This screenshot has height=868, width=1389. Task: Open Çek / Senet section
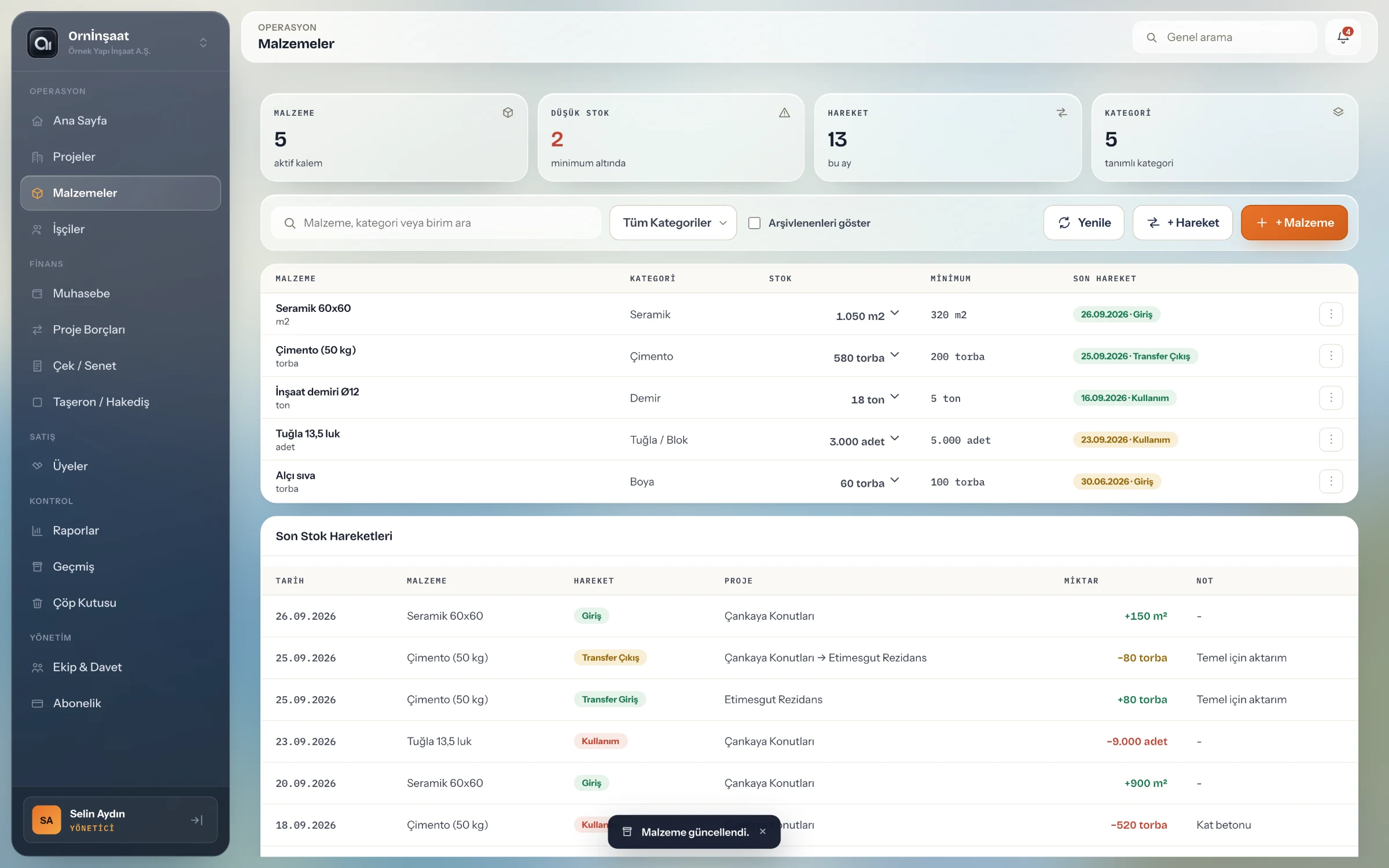tap(120, 366)
